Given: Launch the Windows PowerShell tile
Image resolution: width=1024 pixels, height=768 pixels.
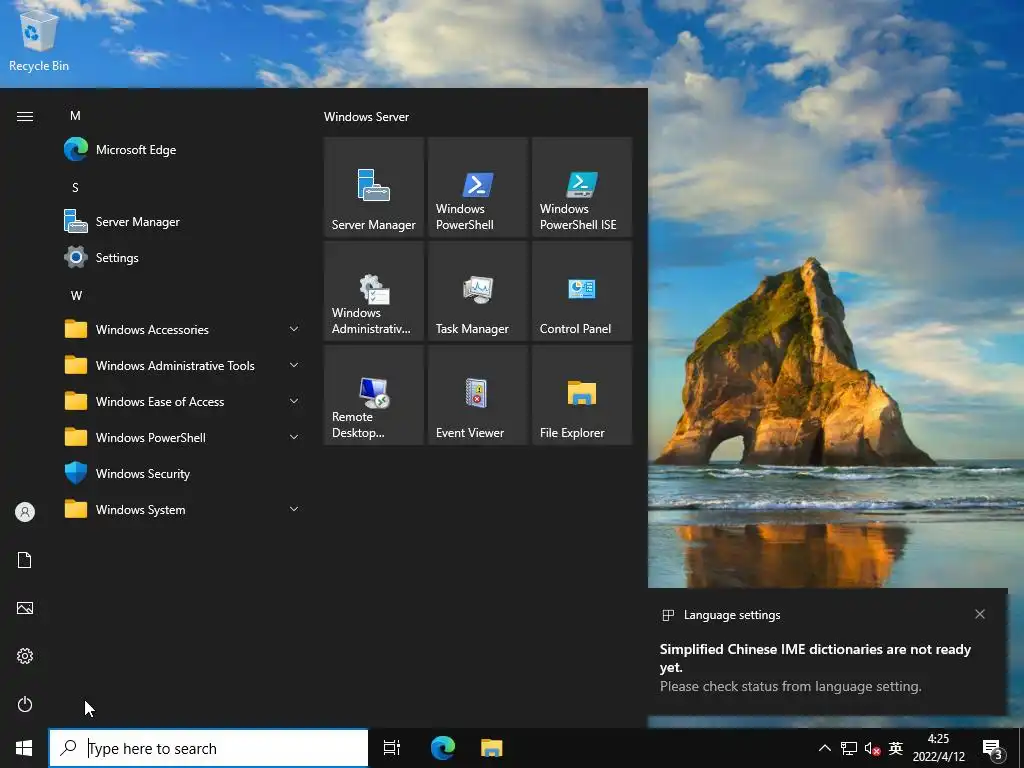Looking at the screenshot, I should point(477,187).
